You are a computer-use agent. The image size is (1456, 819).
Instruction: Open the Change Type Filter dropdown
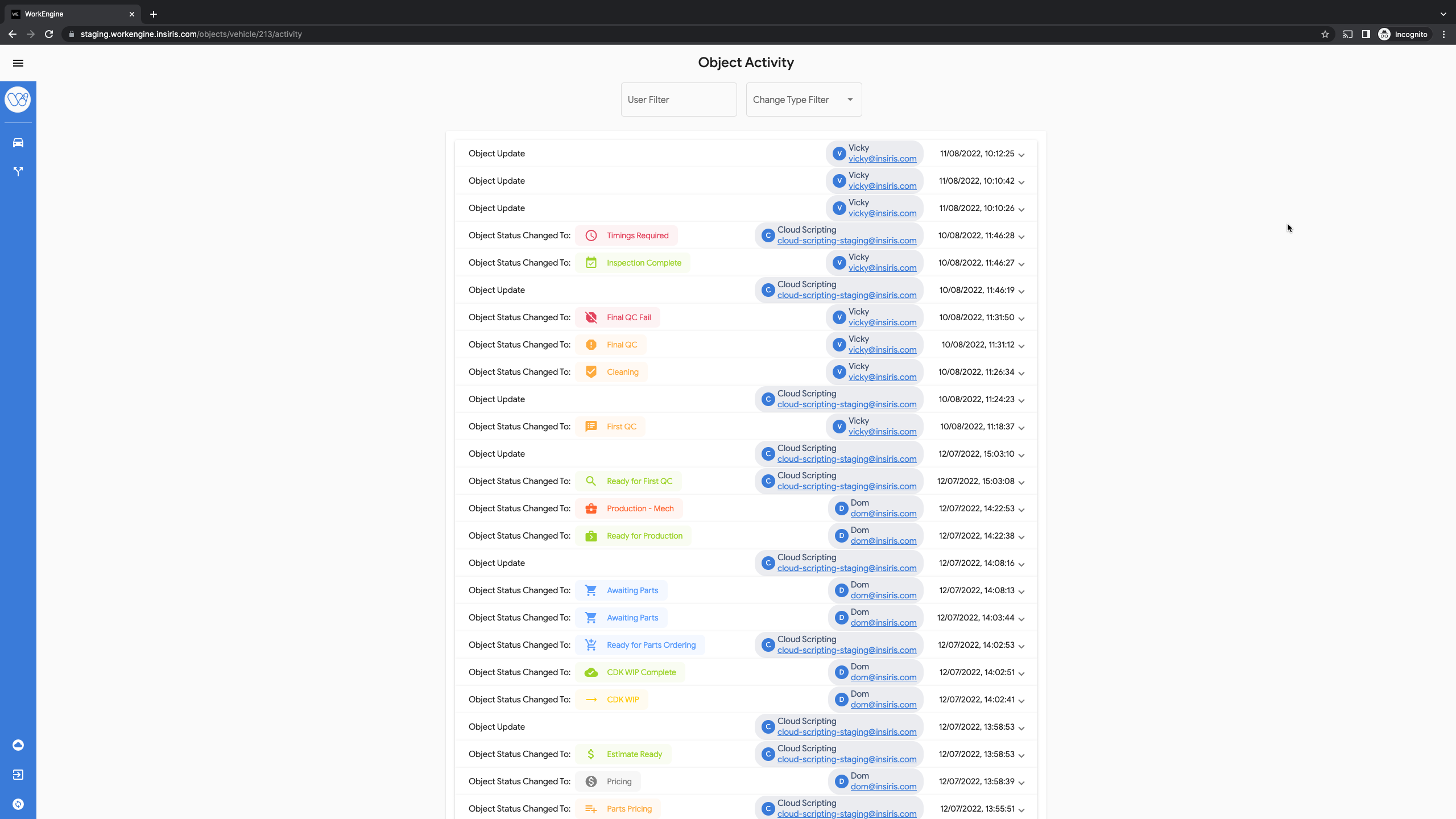coord(804,100)
